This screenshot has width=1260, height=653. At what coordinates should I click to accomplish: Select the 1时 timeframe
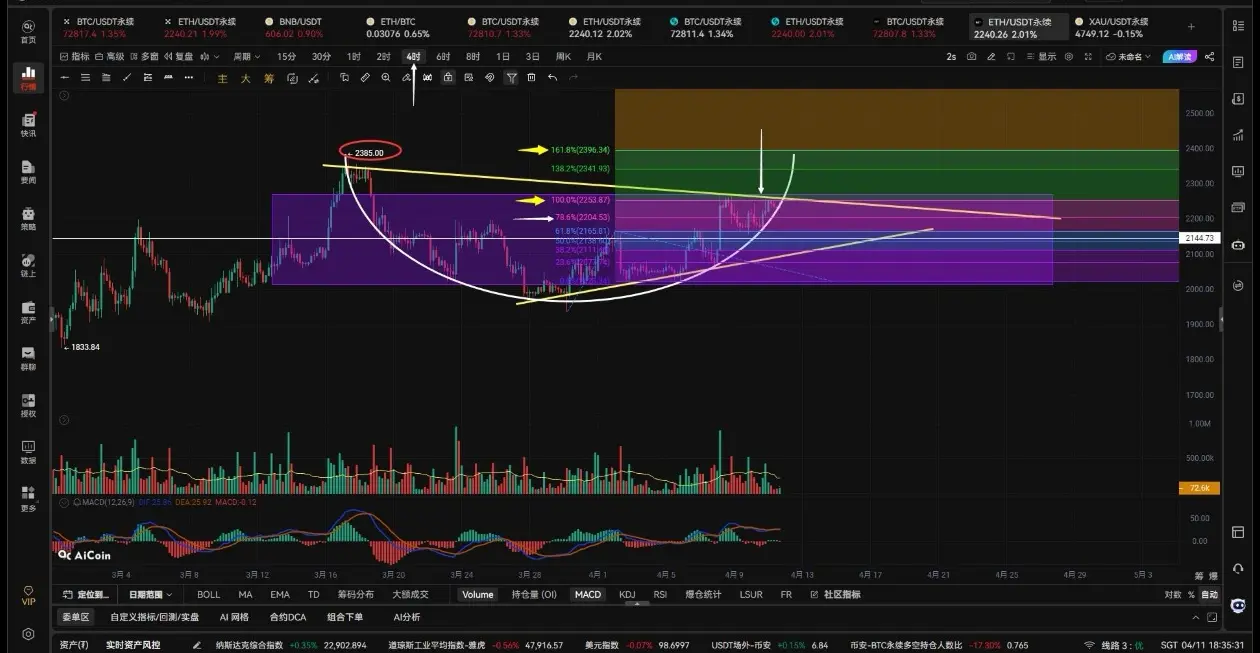click(x=353, y=57)
